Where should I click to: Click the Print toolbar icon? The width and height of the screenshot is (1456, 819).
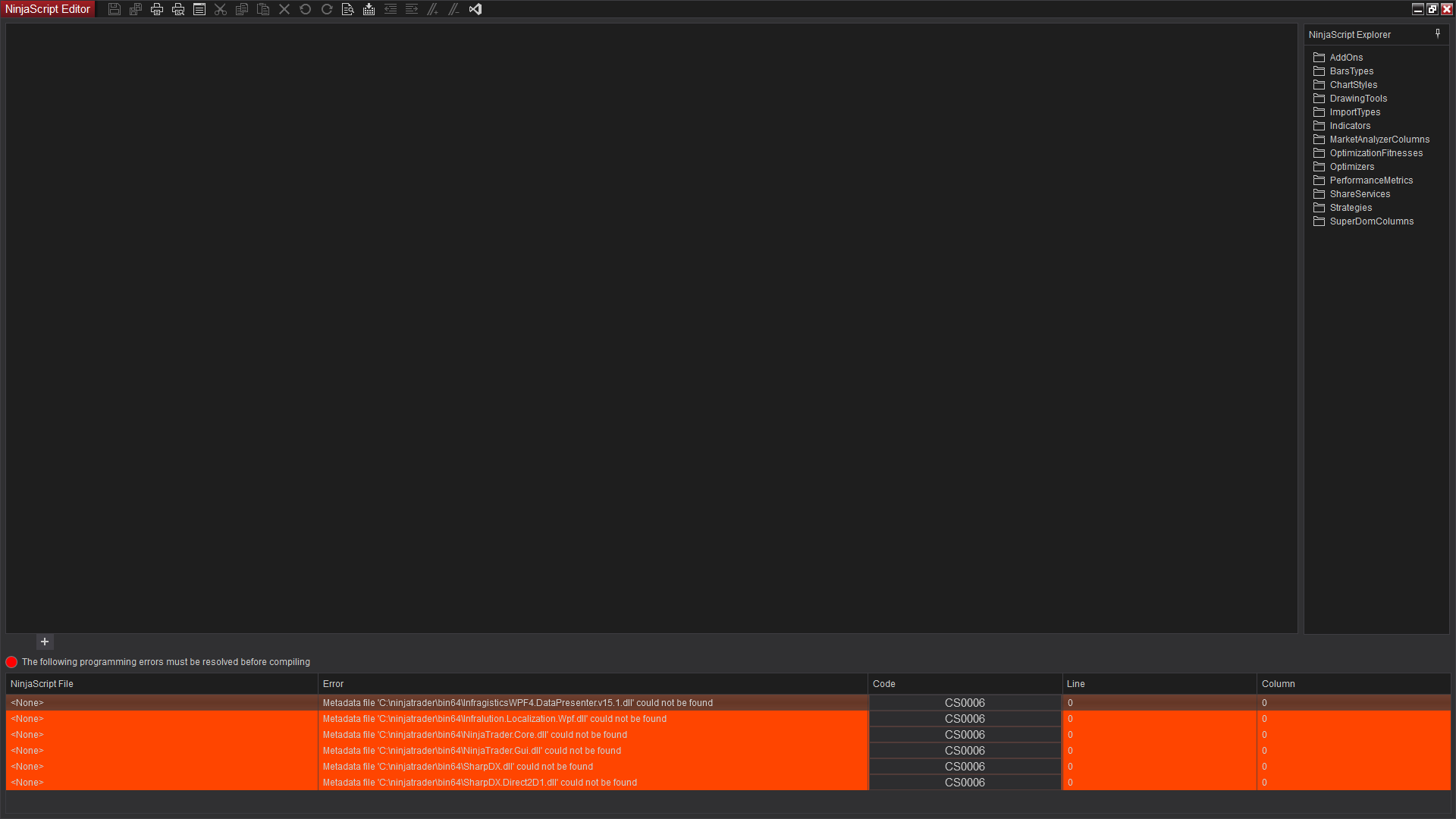[x=157, y=9]
